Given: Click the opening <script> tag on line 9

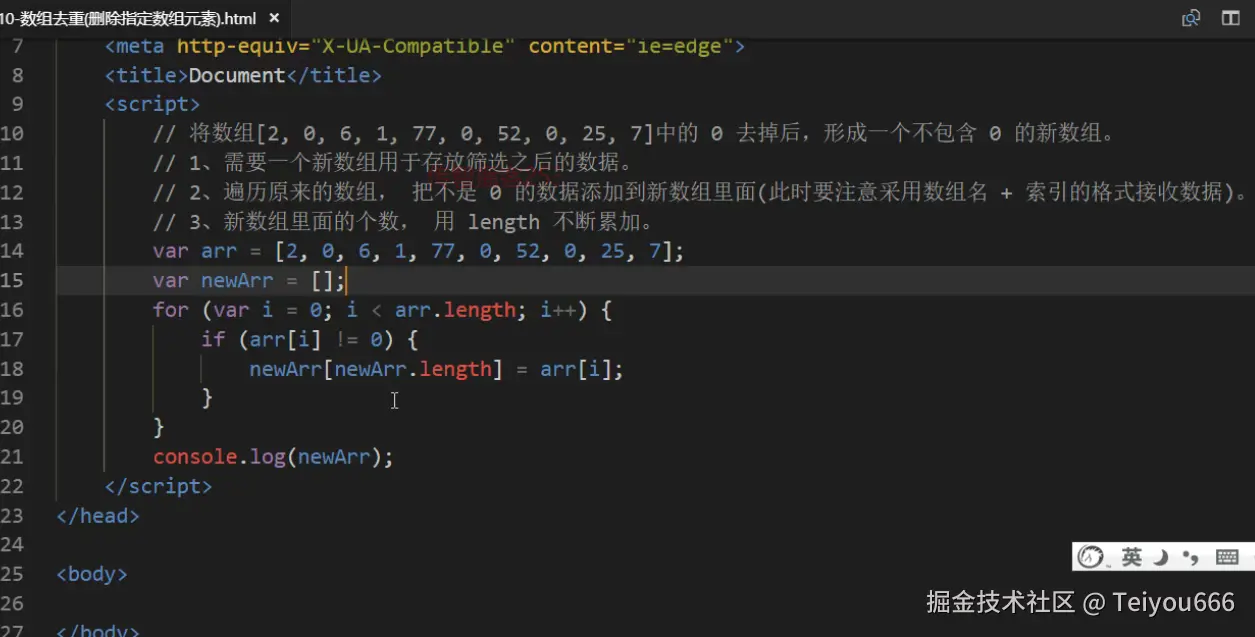Looking at the screenshot, I should point(153,104).
